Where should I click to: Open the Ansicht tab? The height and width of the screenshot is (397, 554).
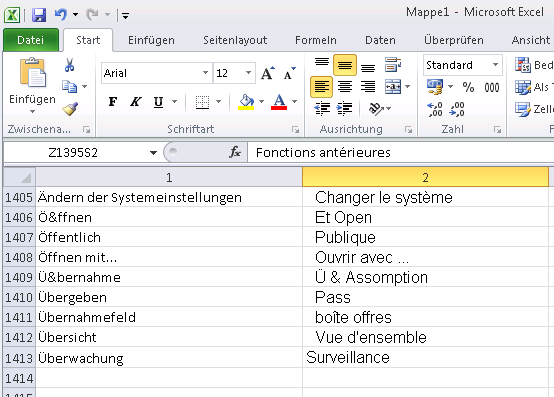tap(531, 40)
